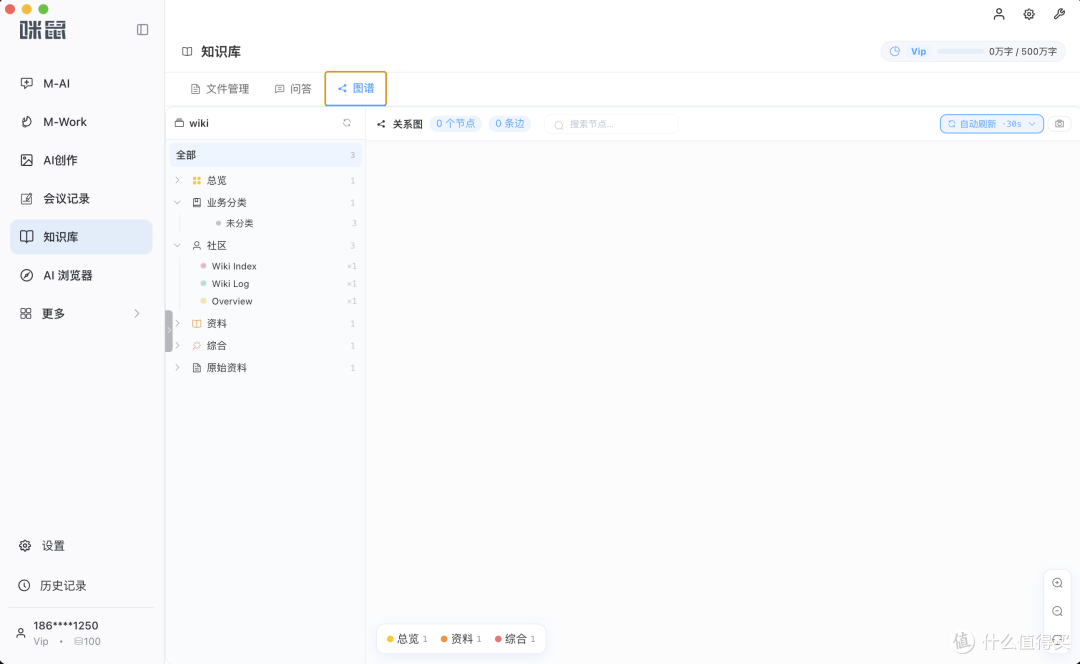Open 会议记录 meeting notes
1080x664 pixels.
pos(81,199)
